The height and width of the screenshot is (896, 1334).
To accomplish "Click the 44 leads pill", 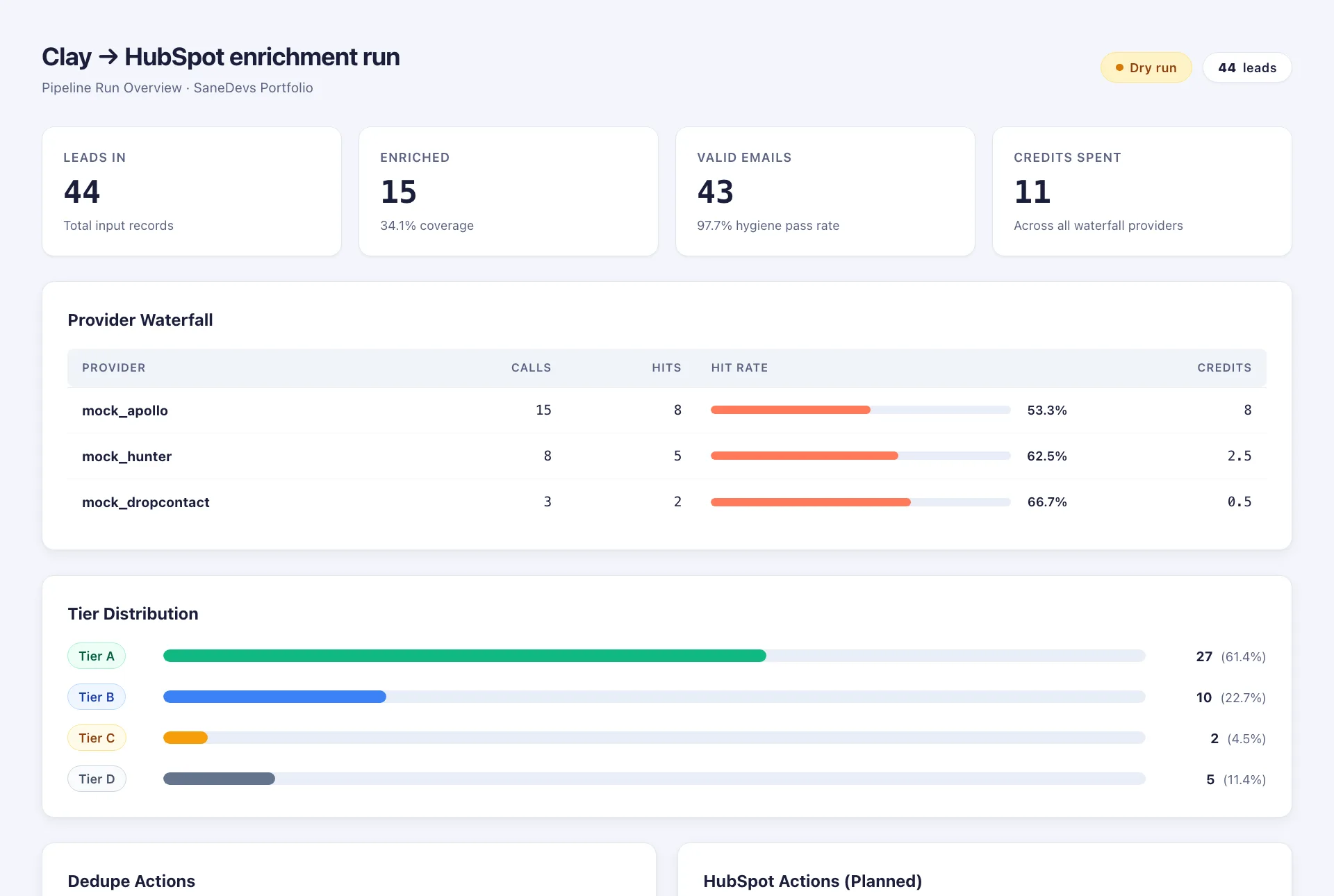I will [1247, 67].
